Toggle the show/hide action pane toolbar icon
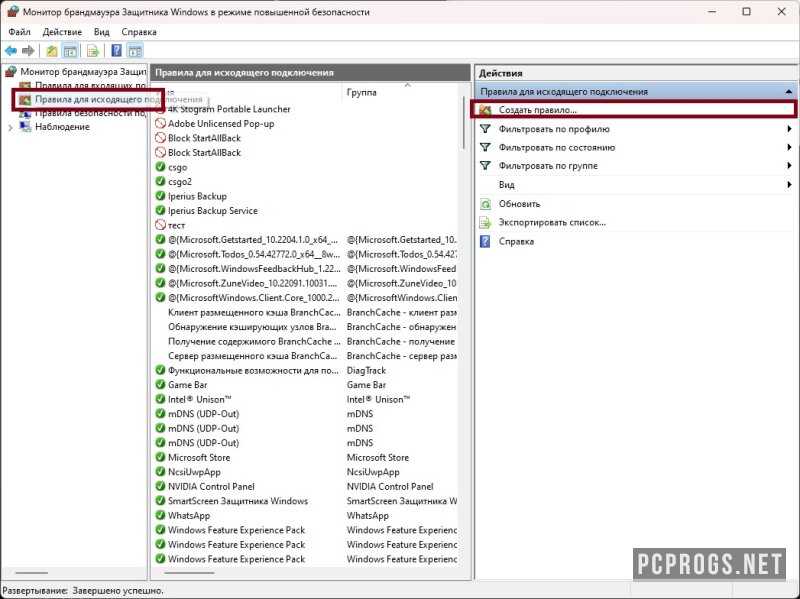800x599 pixels. click(x=135, y=51)
